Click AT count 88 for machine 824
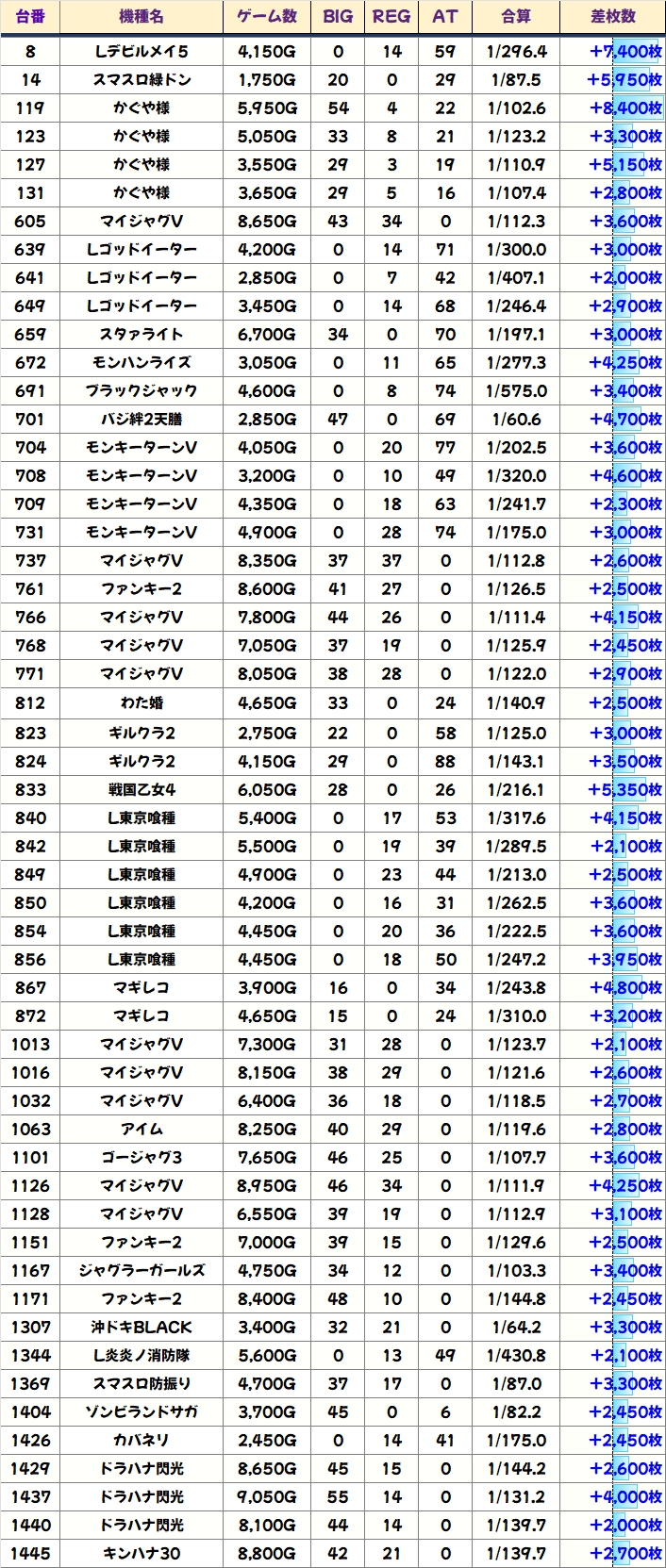This screenshot has width=666, height=1568. (x=444, y=761)
